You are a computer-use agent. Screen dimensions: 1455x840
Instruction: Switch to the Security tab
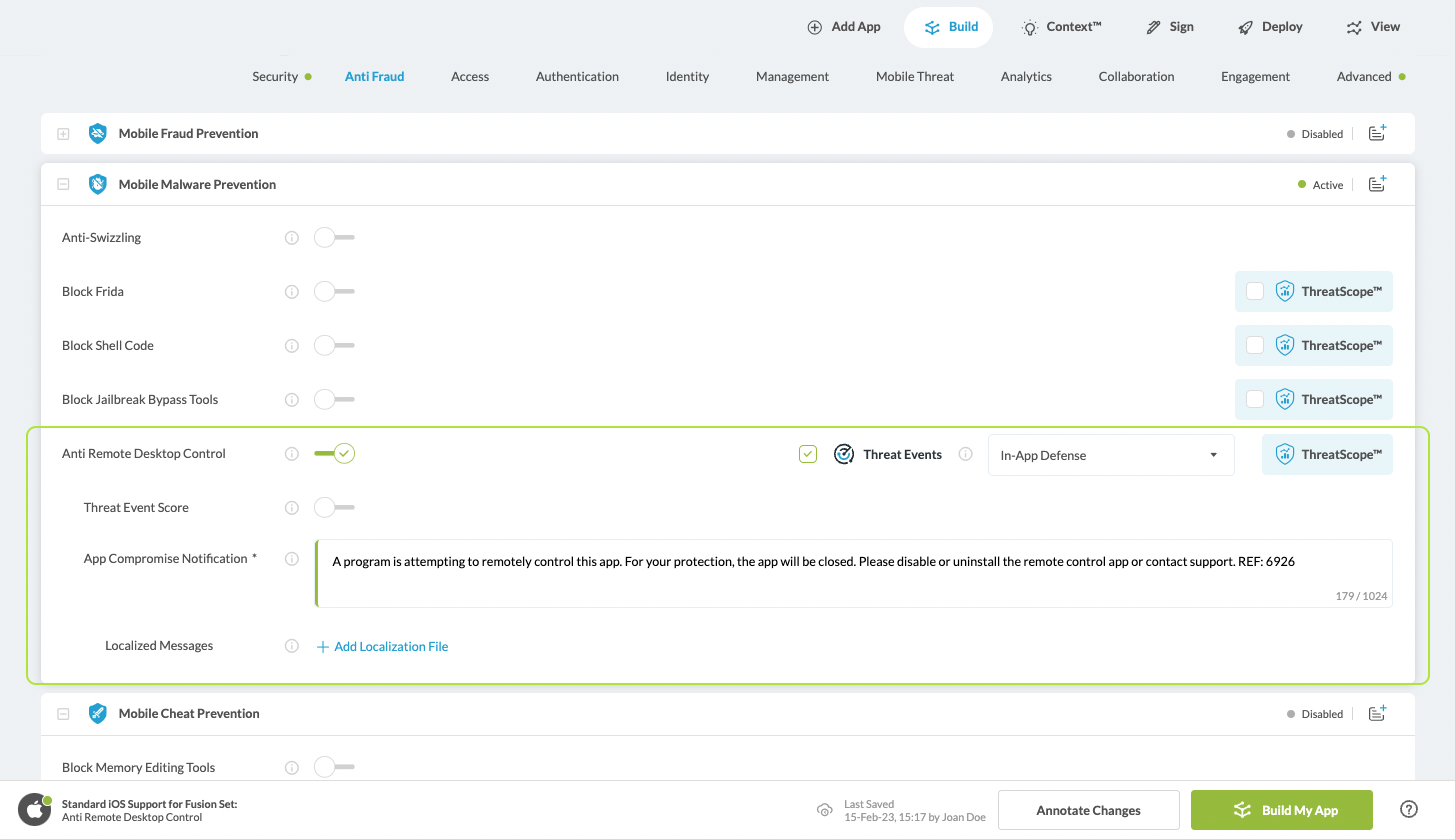275,76
